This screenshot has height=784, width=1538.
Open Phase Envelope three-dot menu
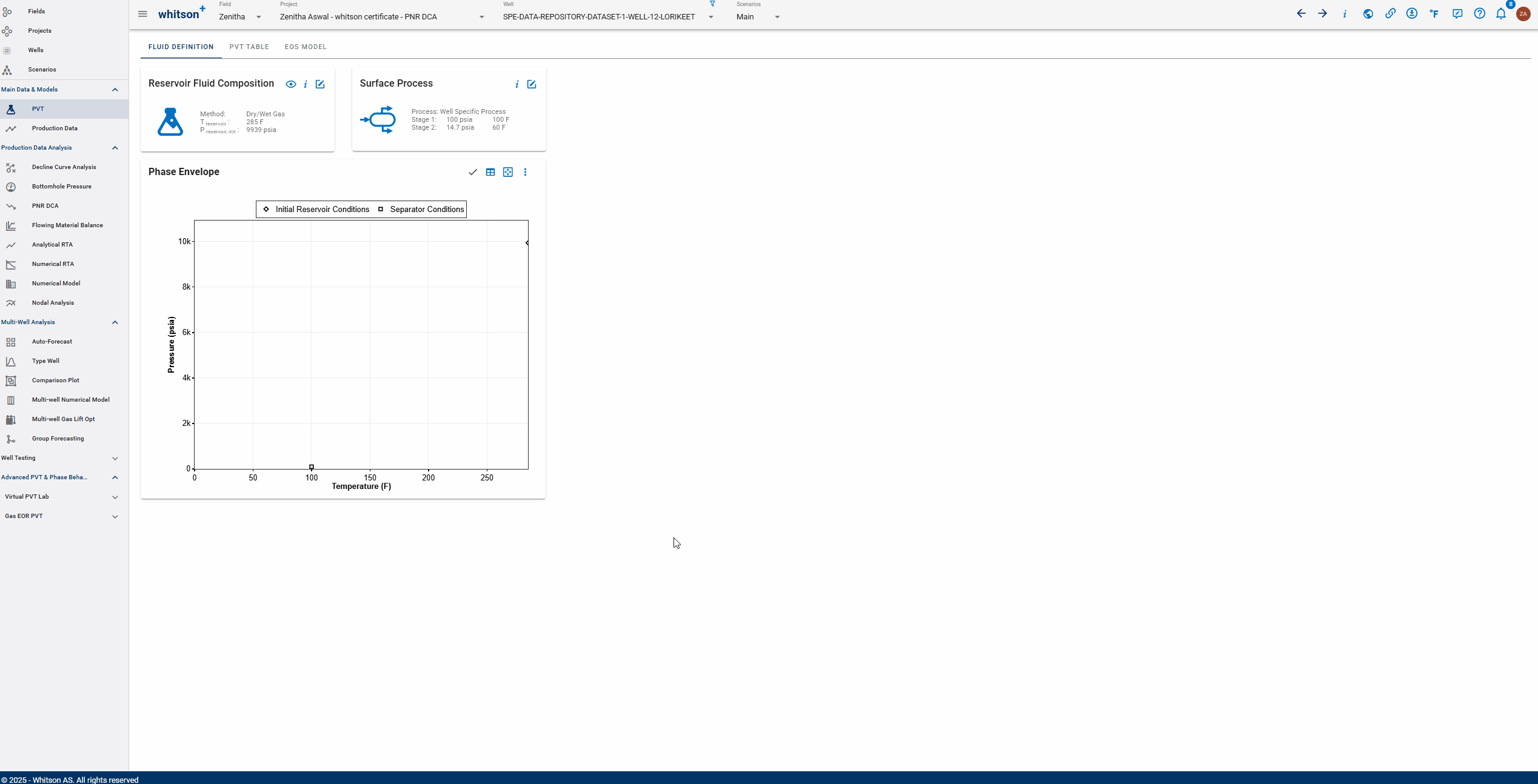click(525, 172)
